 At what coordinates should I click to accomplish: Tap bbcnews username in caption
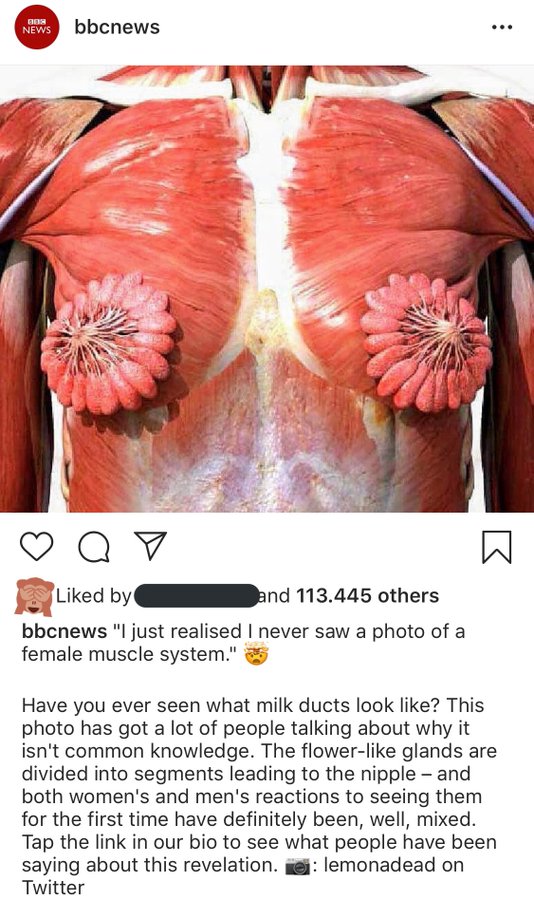pyautogui.click(x=64, y=631)
